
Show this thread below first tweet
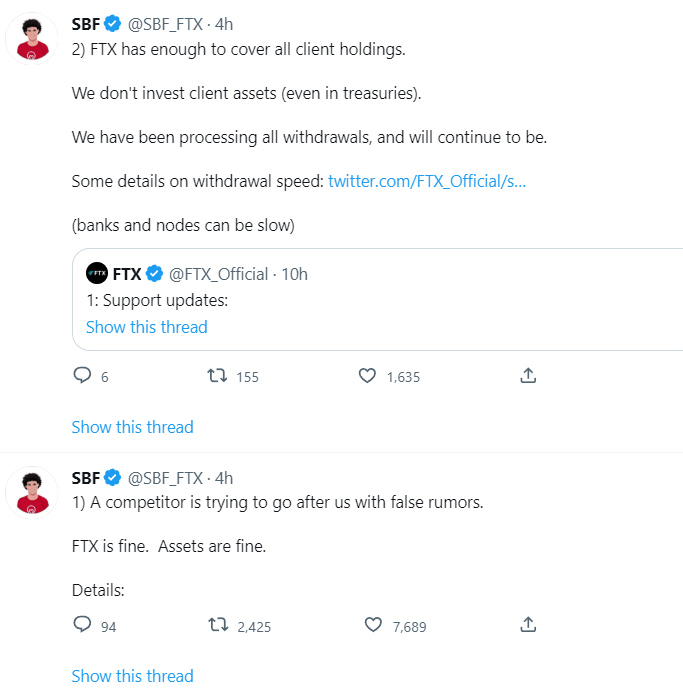coord(133,427)
